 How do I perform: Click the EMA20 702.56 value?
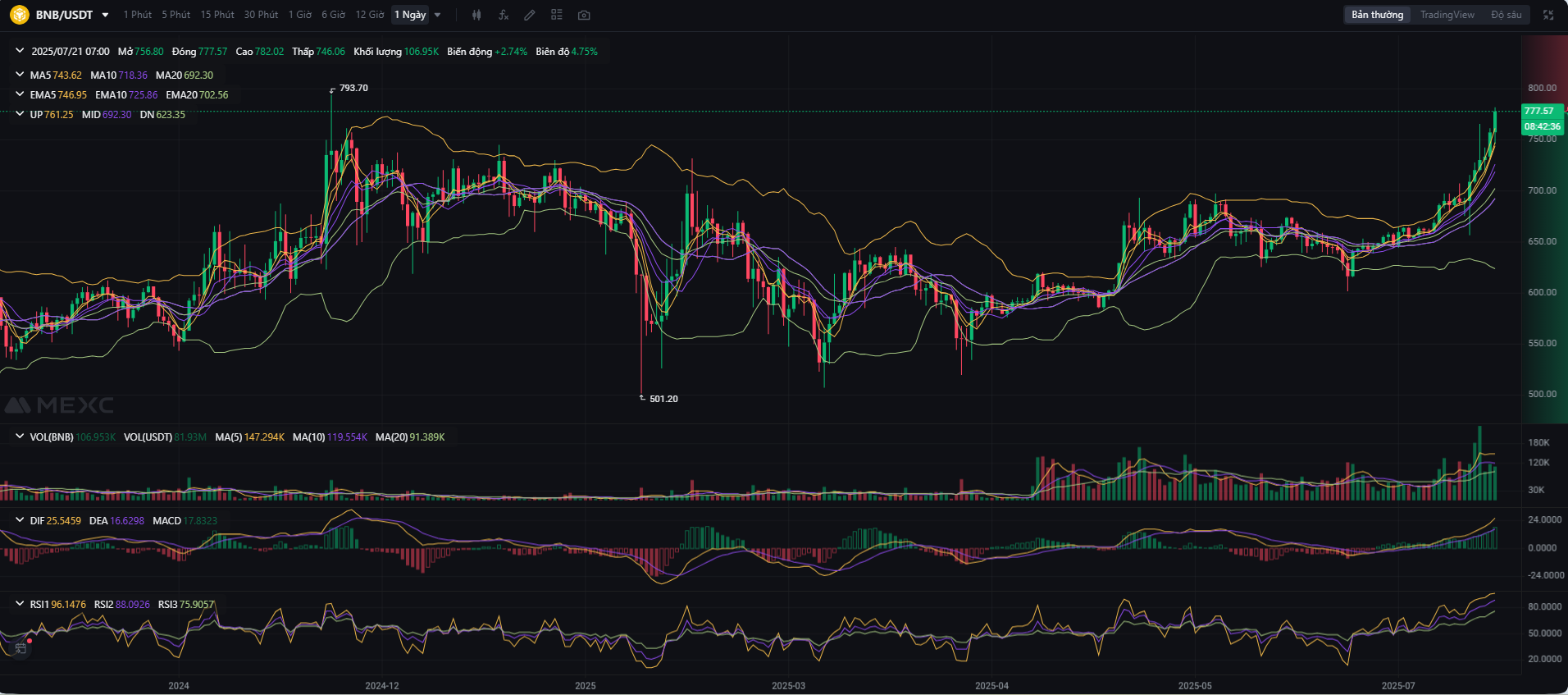[x=197, y=94]
